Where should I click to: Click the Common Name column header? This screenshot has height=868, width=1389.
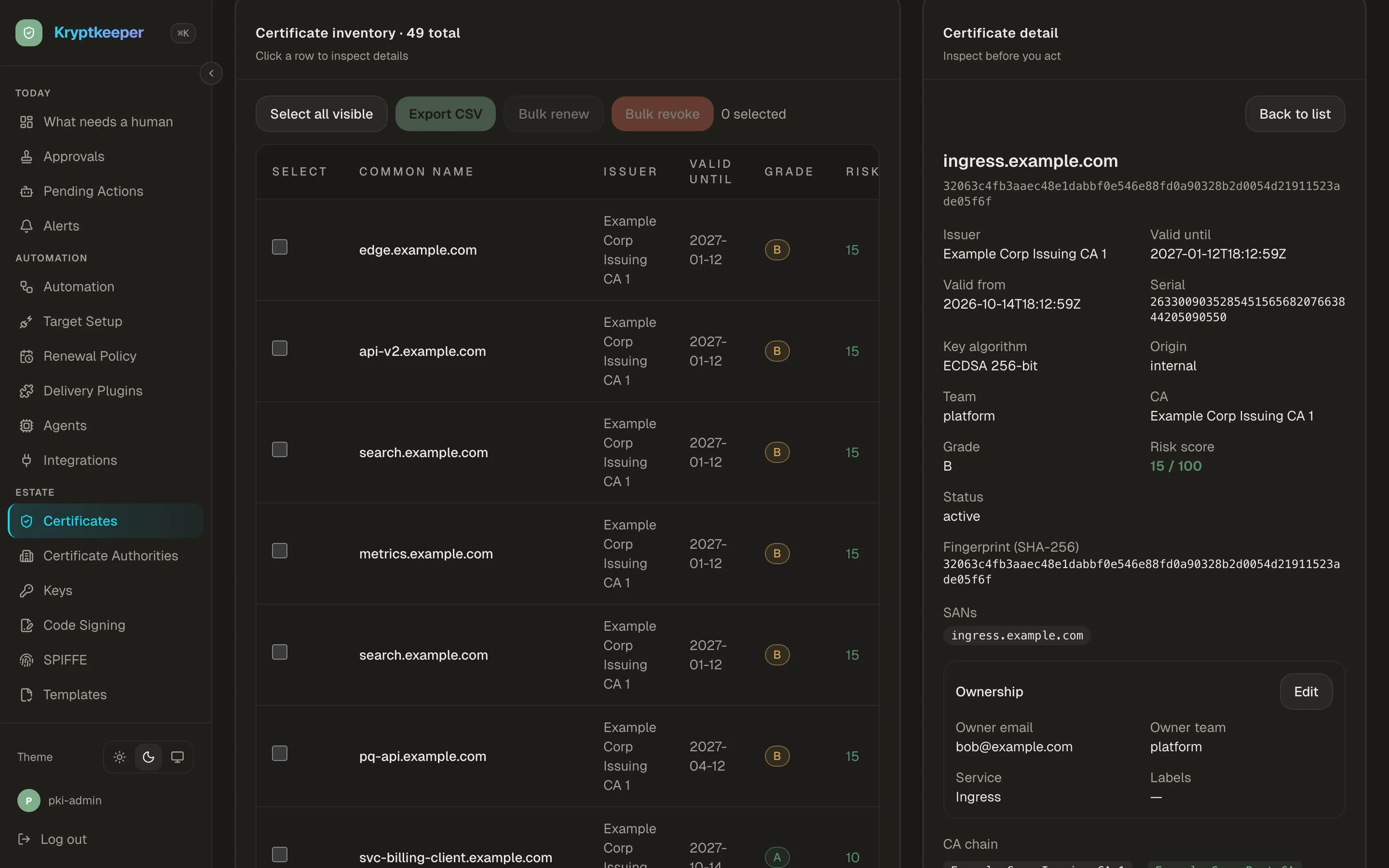tap(416, 172)
